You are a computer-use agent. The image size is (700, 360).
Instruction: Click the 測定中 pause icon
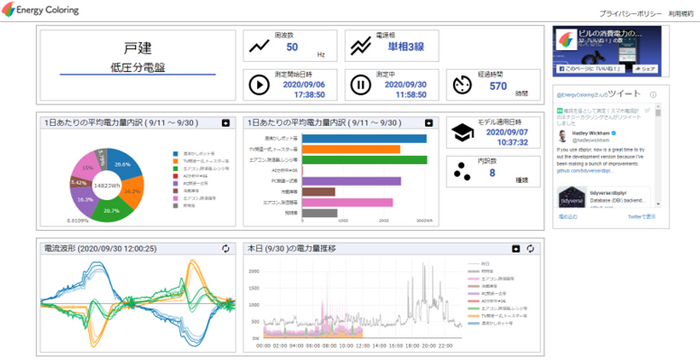click(361, 85)
